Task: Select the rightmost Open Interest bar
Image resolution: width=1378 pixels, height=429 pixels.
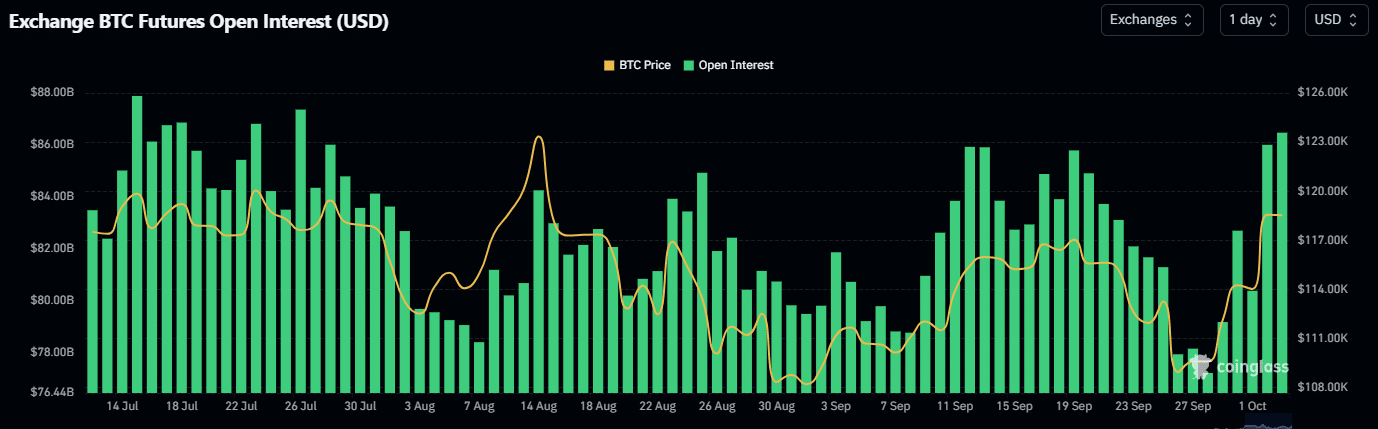Action: click(1281, 262)
